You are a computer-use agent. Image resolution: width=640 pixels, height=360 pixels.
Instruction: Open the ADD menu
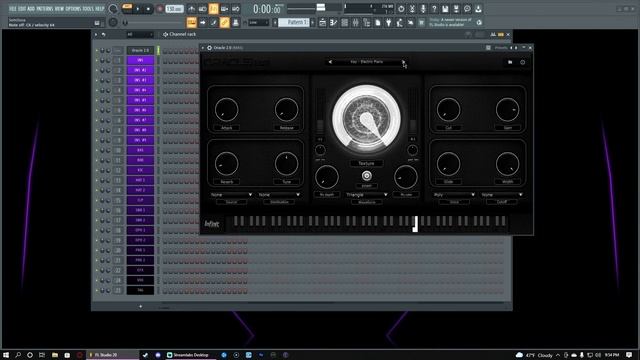click(31, 9)
